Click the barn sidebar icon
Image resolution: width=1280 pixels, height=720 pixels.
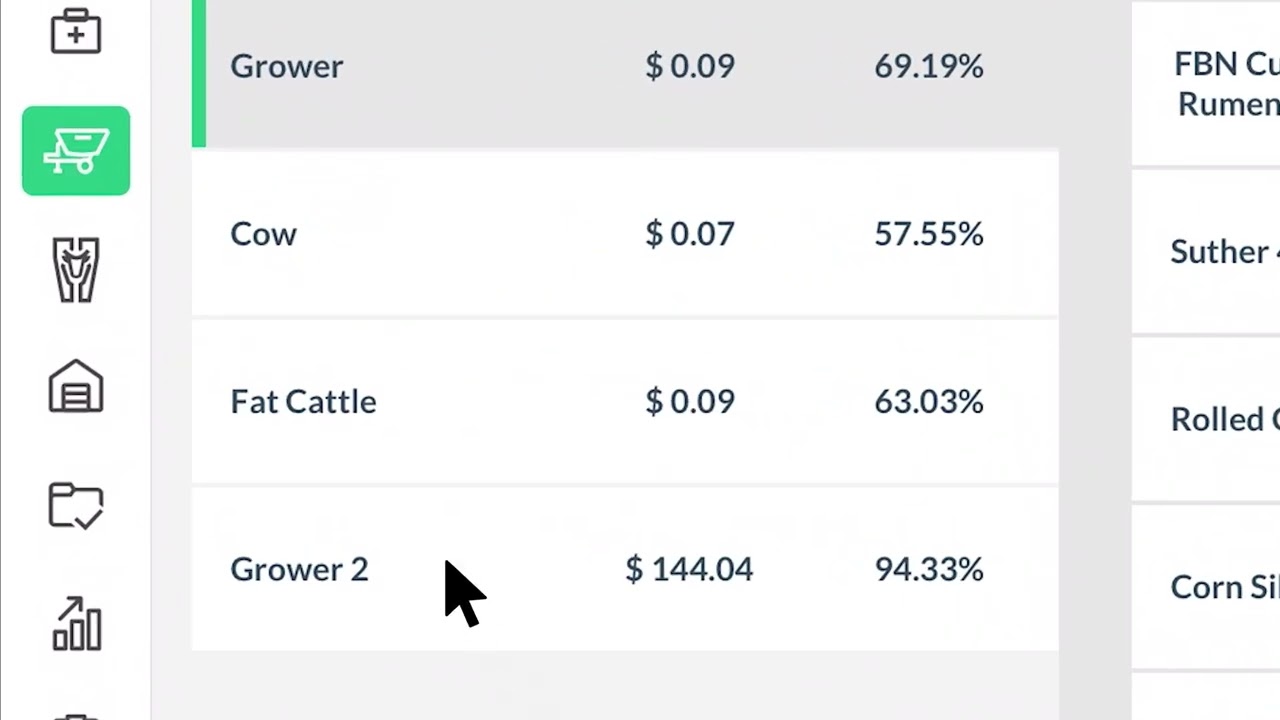click(x=76, y=387)
